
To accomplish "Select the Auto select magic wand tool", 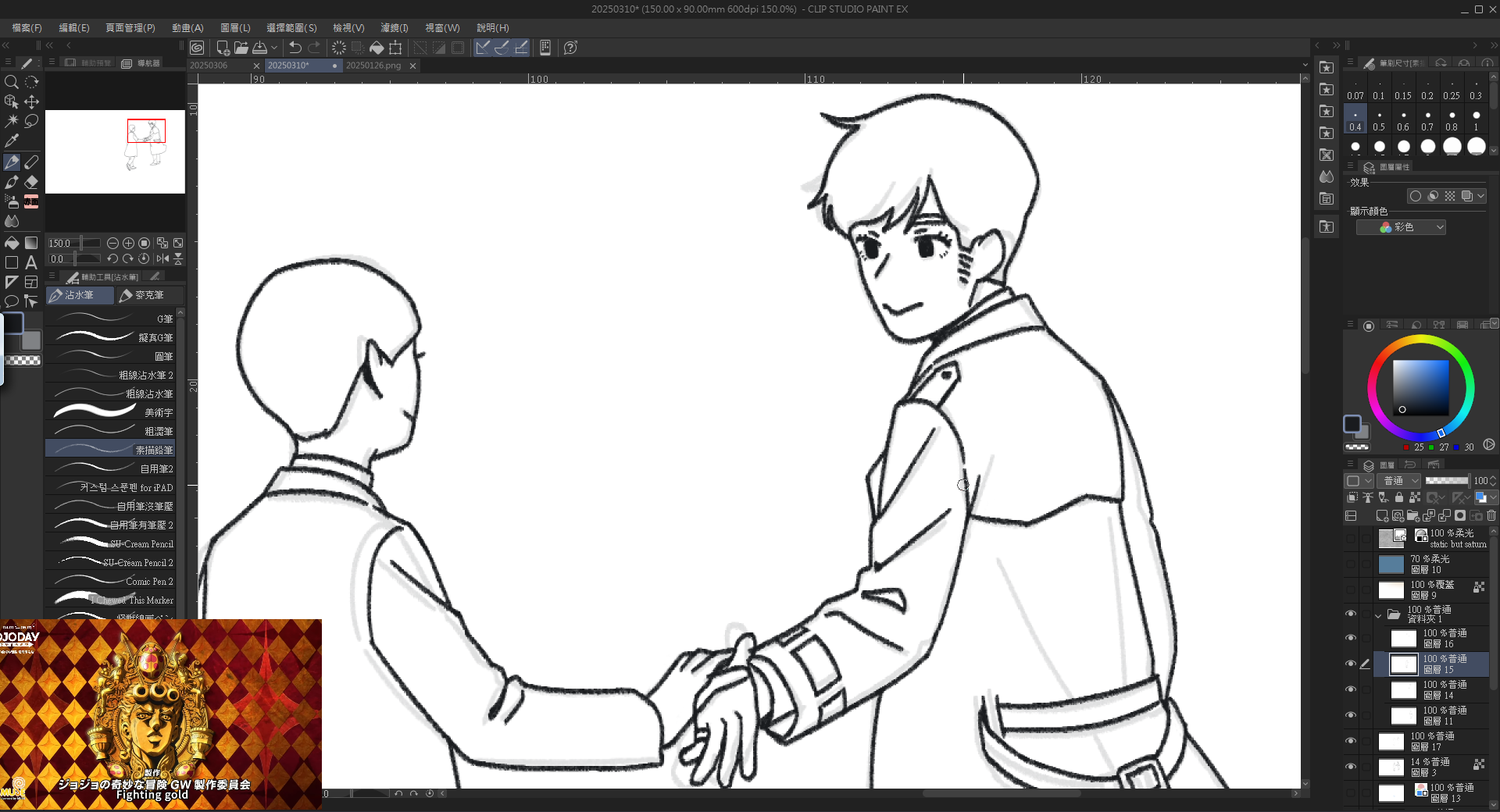I will click(11, 121).
